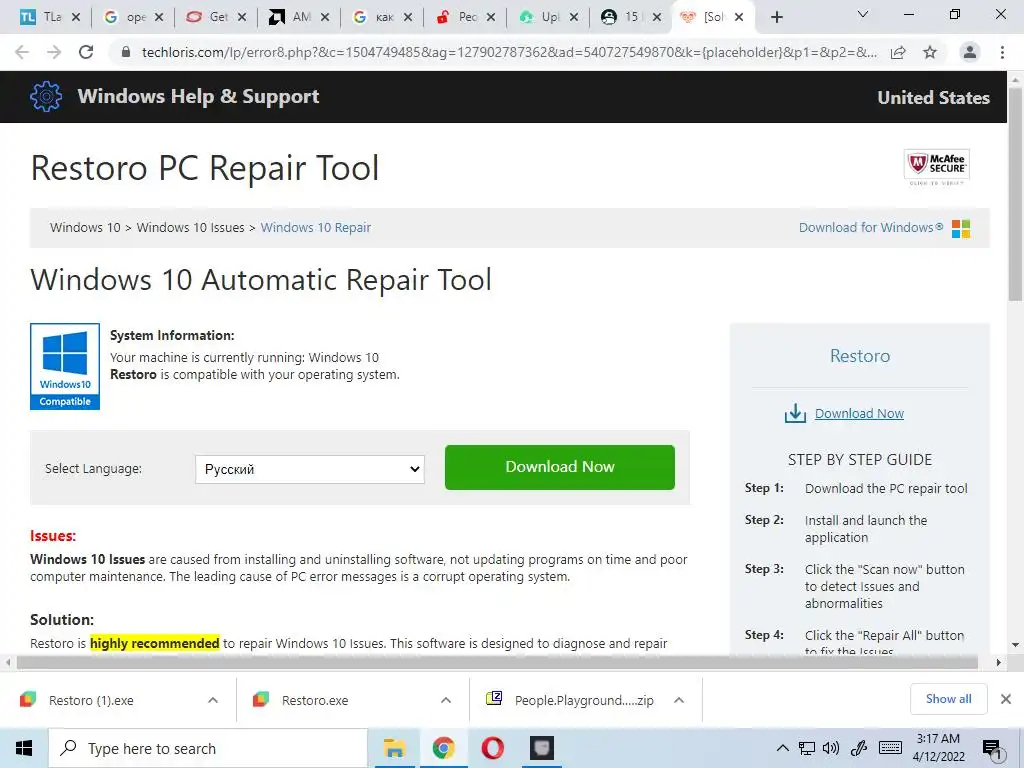Screen dimensions: 1024x768
Task: Open the tab search chevron
Action: (863, 14)
